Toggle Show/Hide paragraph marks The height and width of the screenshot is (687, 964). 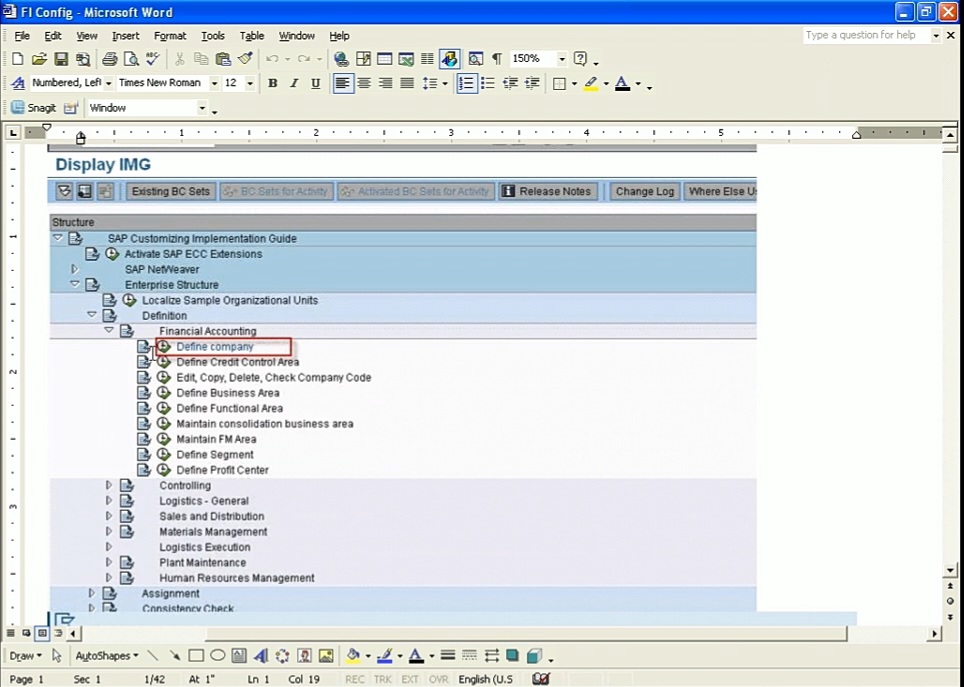(x=497, y=59)
